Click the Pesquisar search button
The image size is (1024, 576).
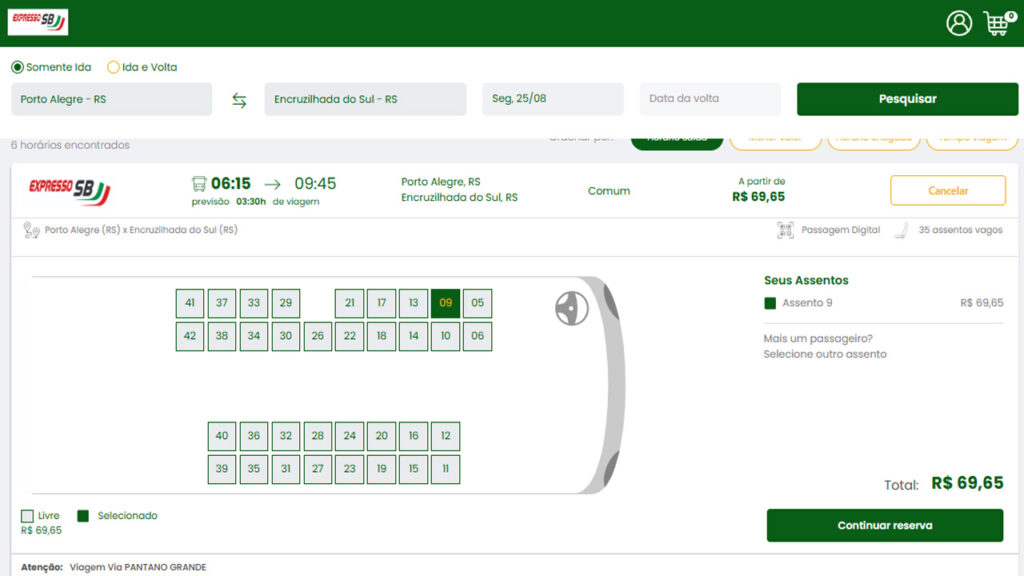click(x=907, y=99)
